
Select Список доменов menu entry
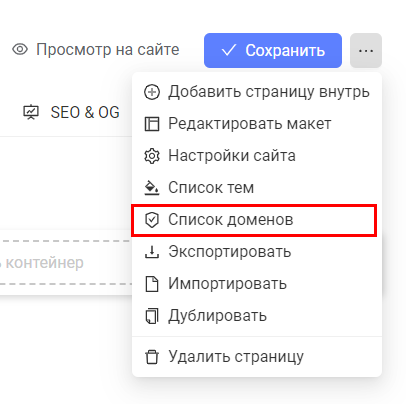coord(257,220)
